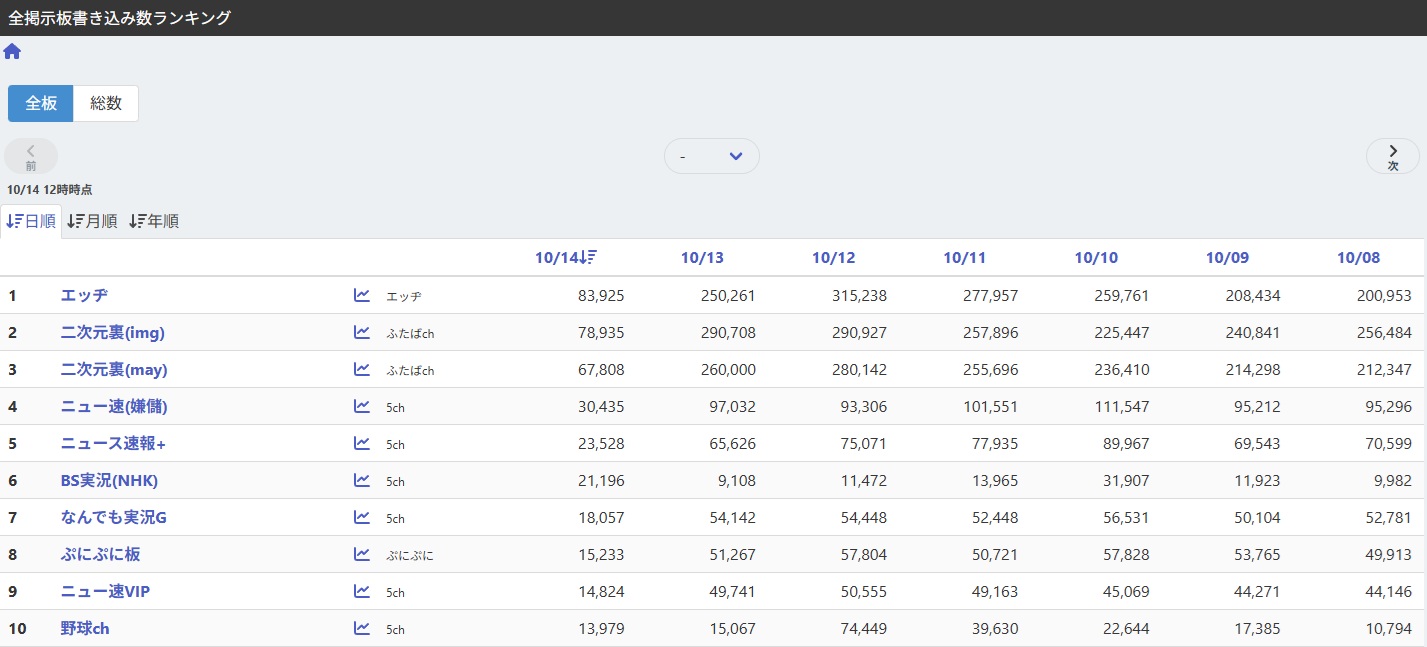The width and height of the screenshot is (1427, 647).
Task: Click the home icon
Action: (12, 52)
